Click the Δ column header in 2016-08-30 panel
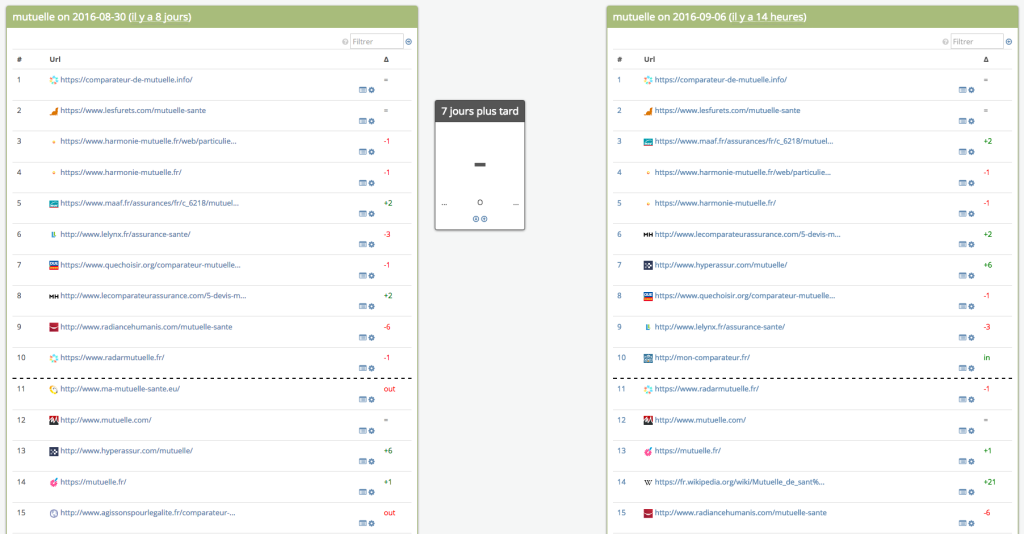The width and height of the screenshot is (1024, 534). click(x=386, y=59)
